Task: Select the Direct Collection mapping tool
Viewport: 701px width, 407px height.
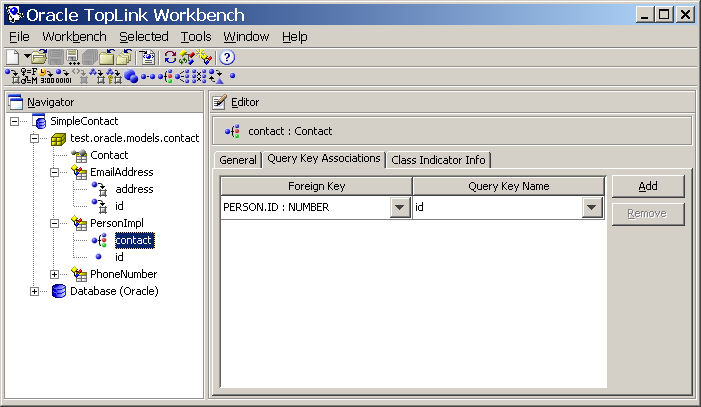Action: [x=99, y=76]
